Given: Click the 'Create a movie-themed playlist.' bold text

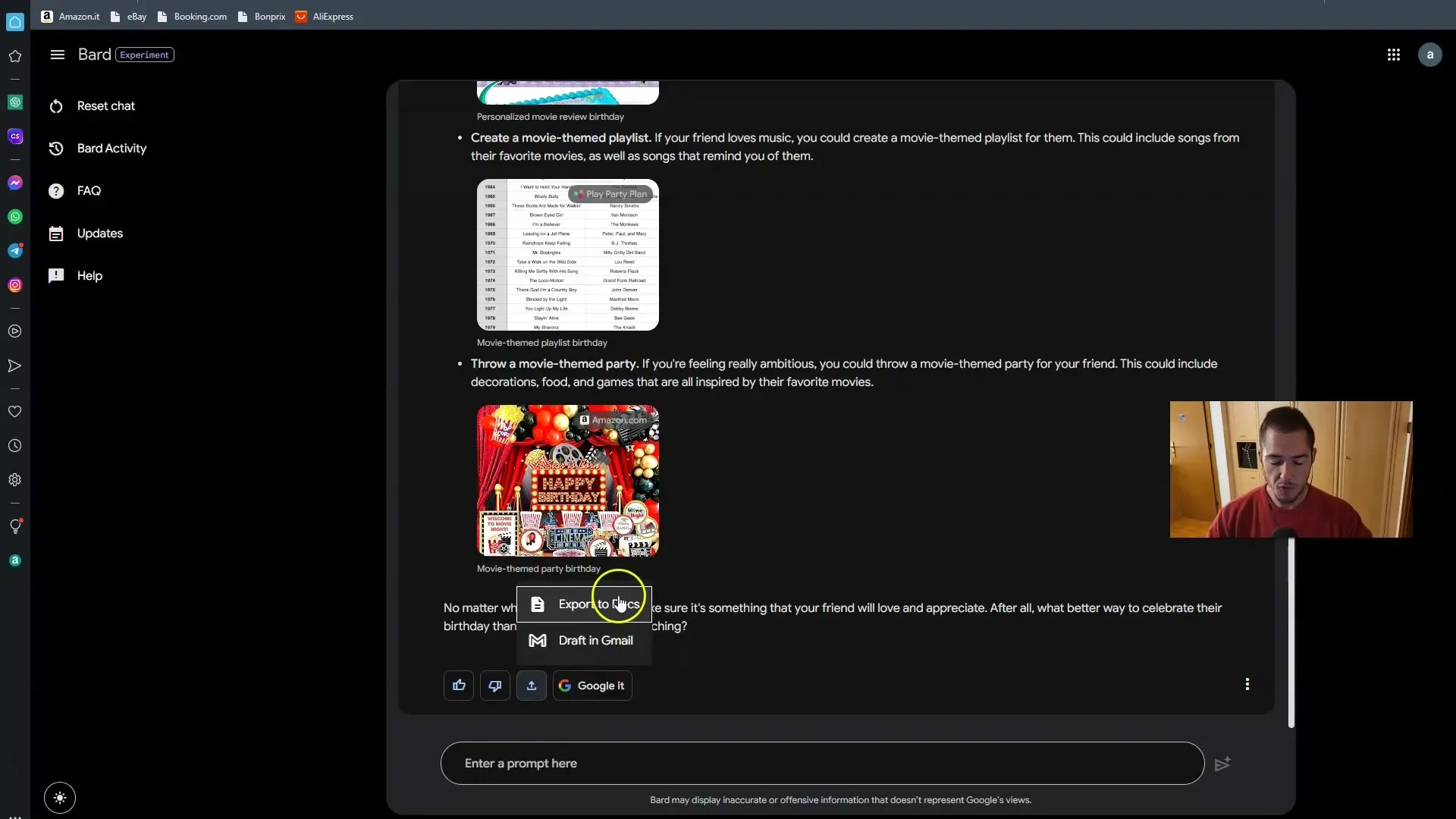Looking at the screenshot, I should 560,138.
